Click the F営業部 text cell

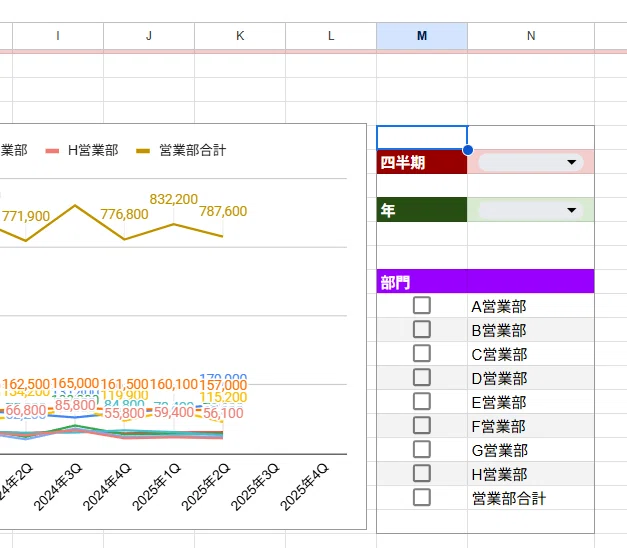tap(531, 426)
